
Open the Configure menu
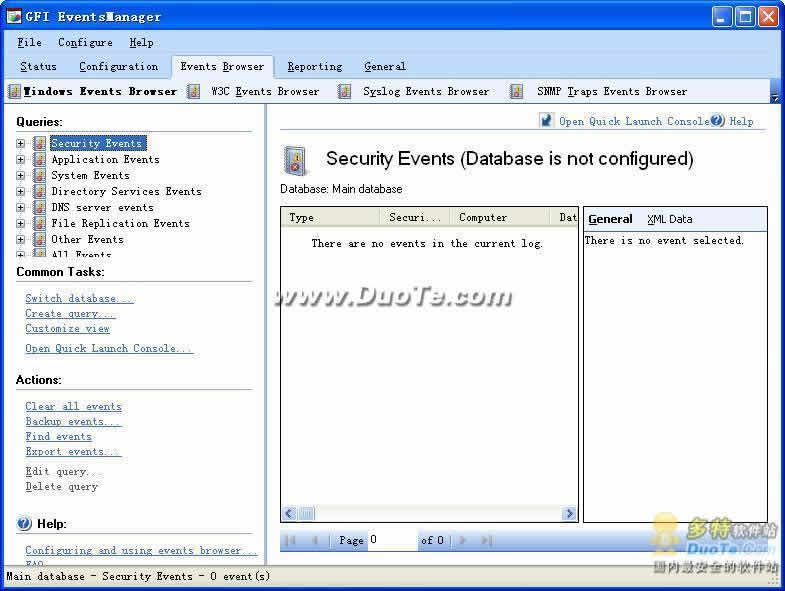(85, 43)
